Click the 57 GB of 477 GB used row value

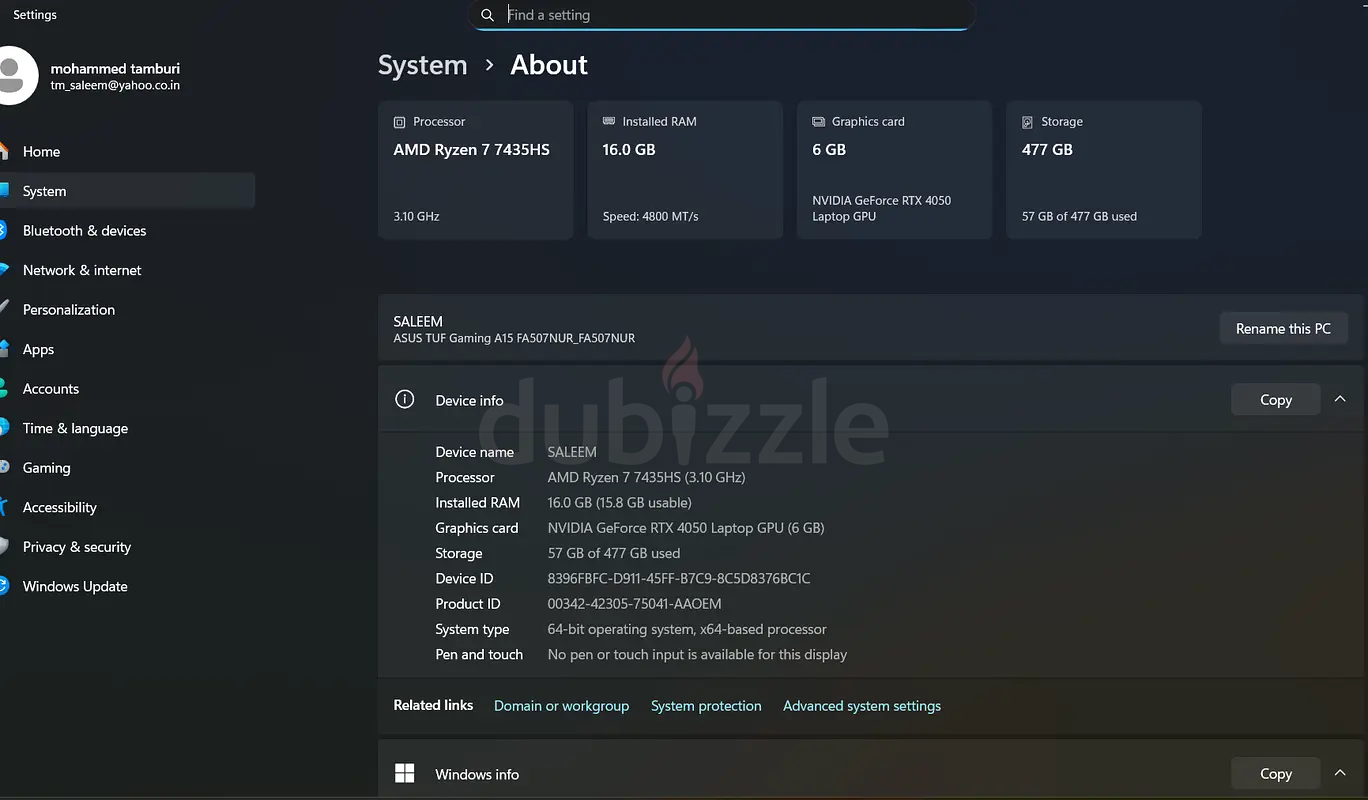613,553
